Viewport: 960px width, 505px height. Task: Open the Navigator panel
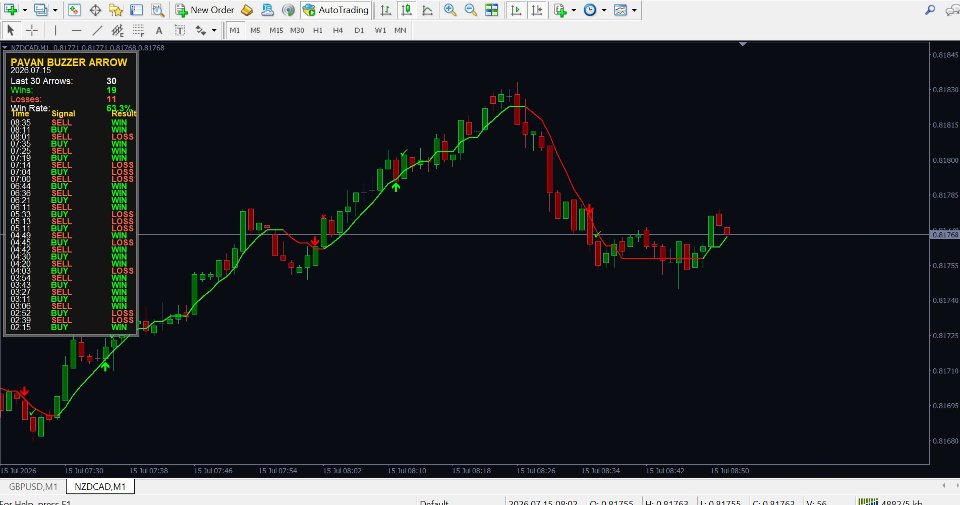click(116, 10)
